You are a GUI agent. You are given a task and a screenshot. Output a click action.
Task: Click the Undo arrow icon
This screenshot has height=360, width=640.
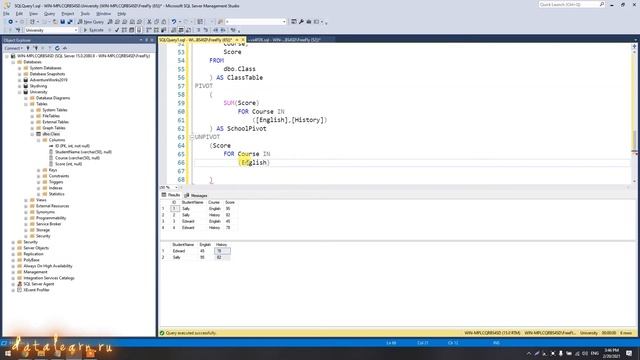pos(174,22)
